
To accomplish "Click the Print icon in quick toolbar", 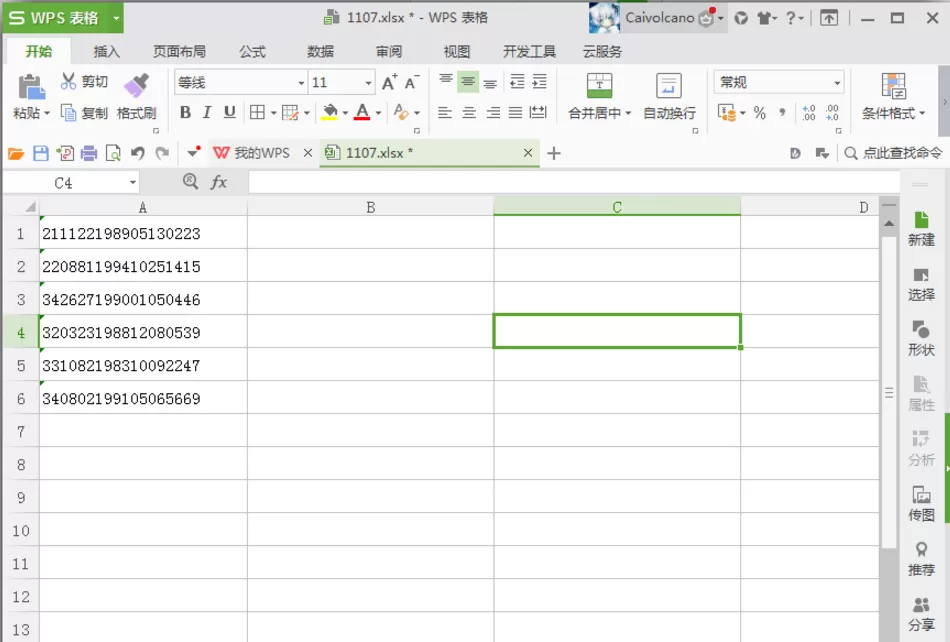I will point(88,153).
